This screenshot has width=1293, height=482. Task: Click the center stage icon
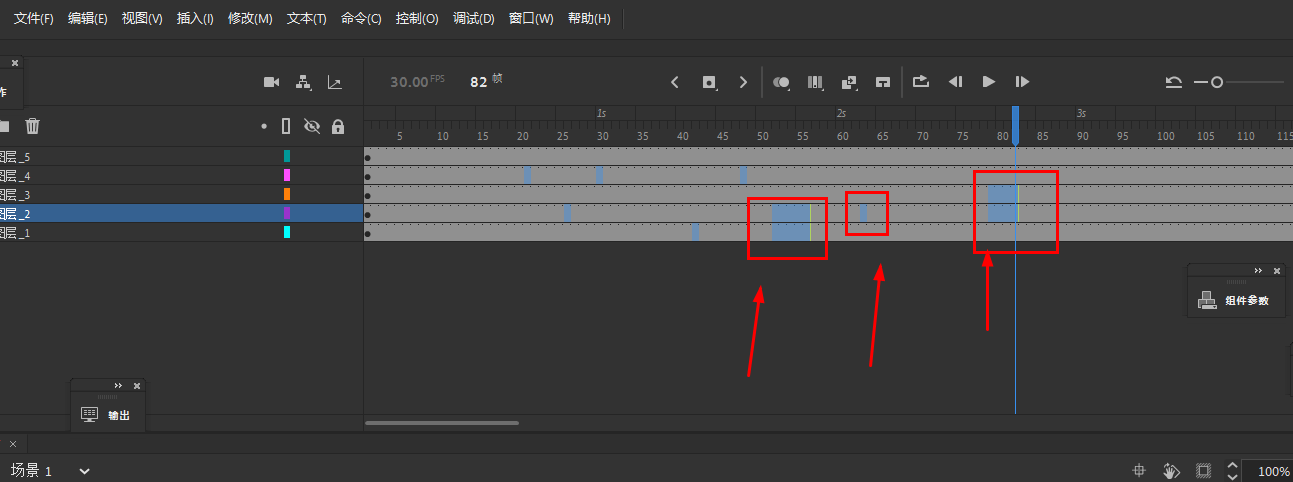[1138, 471]
